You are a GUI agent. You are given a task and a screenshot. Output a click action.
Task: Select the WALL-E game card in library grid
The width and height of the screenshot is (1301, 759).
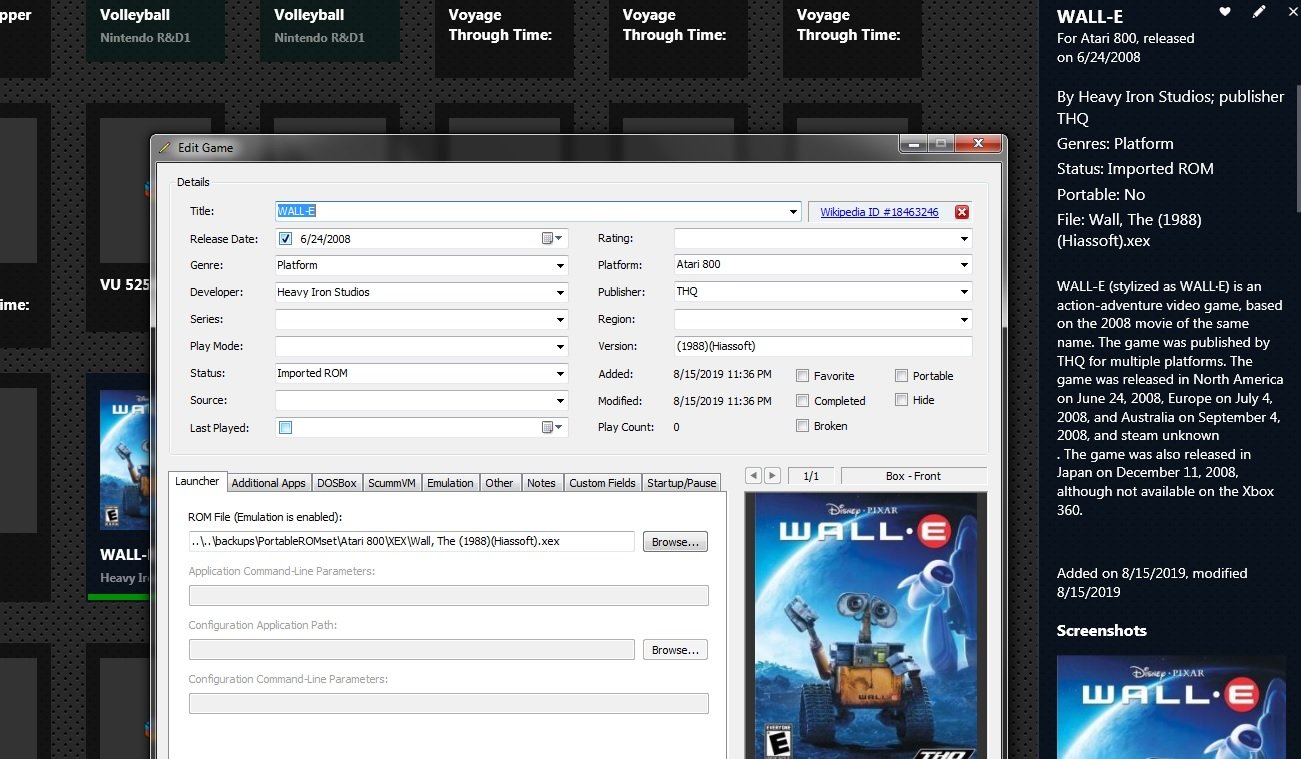pos(119,487)
